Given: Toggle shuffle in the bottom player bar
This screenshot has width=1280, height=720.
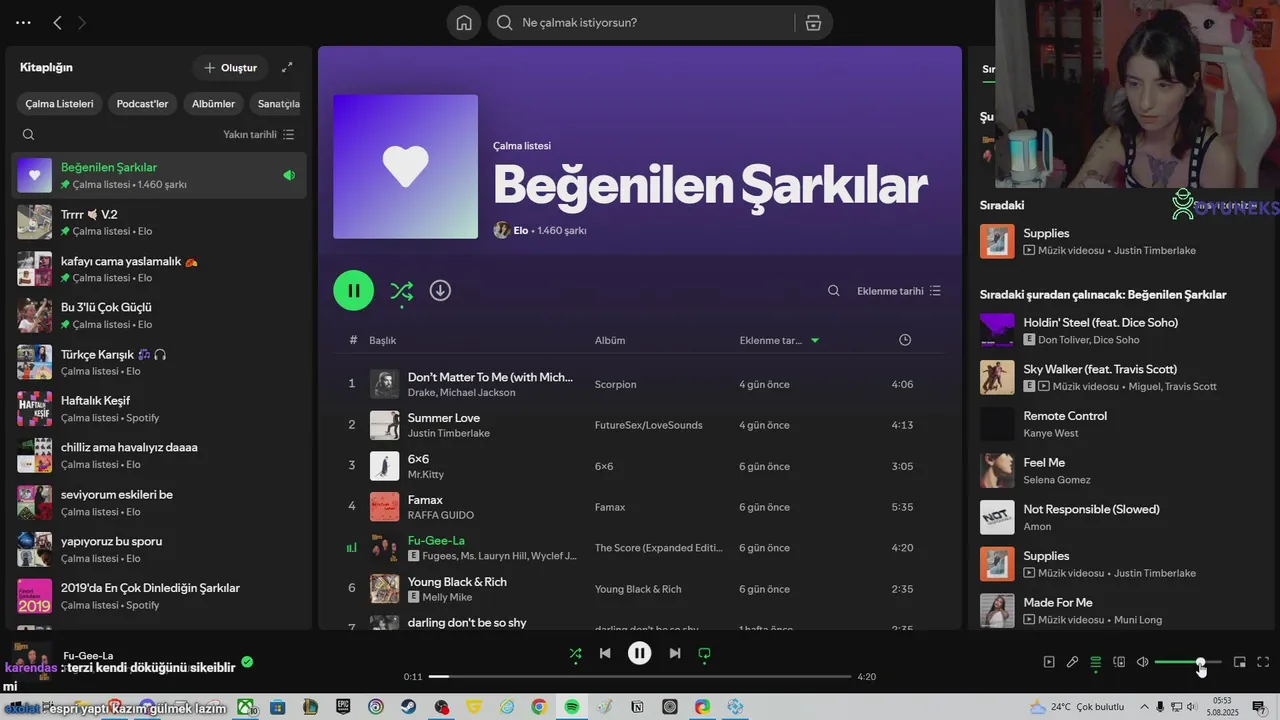Looking at the screenshot, I should tap(575, 653).
